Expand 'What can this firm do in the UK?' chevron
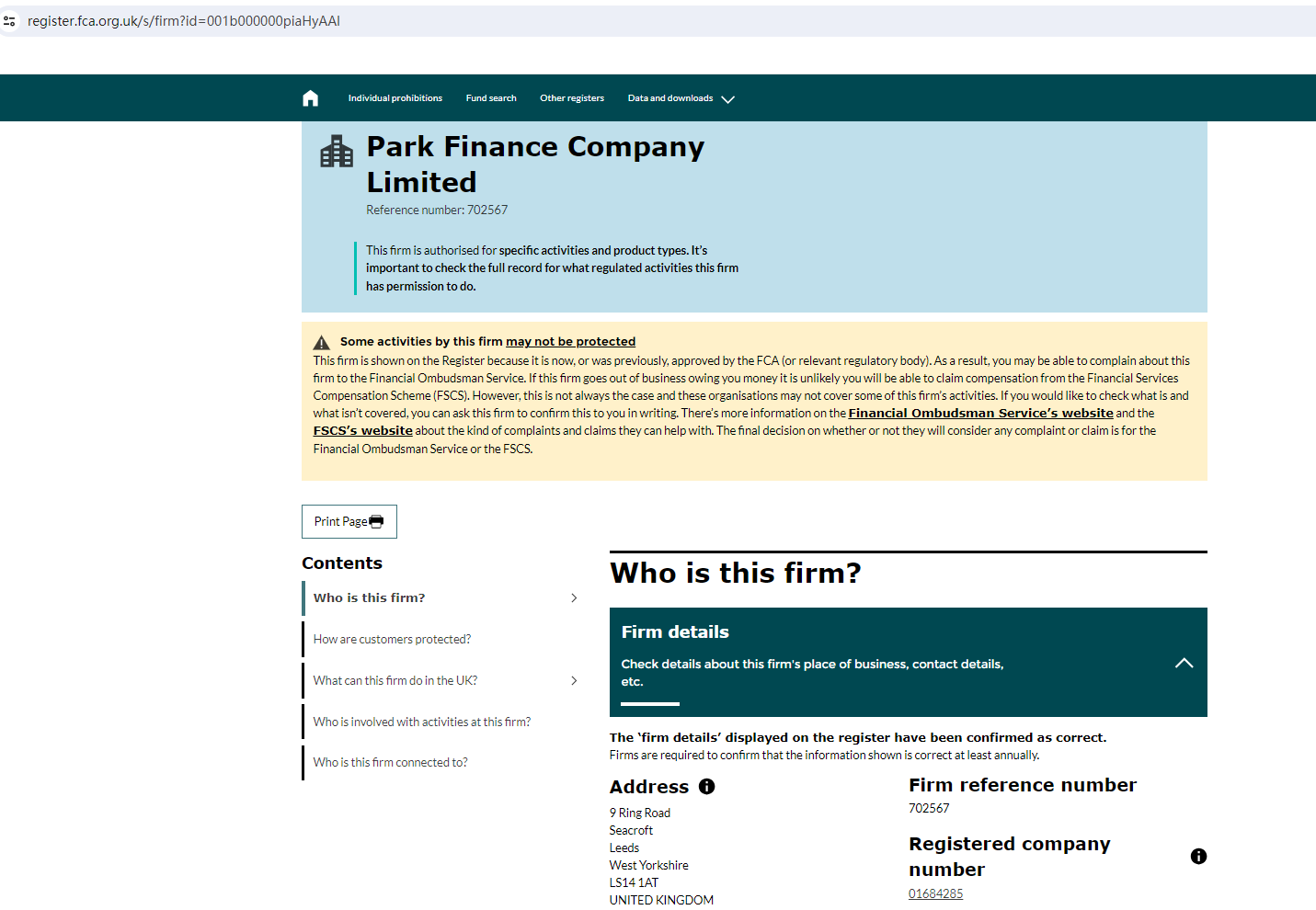This screenshot has width=1316, height=910. [x=574, y=681]
